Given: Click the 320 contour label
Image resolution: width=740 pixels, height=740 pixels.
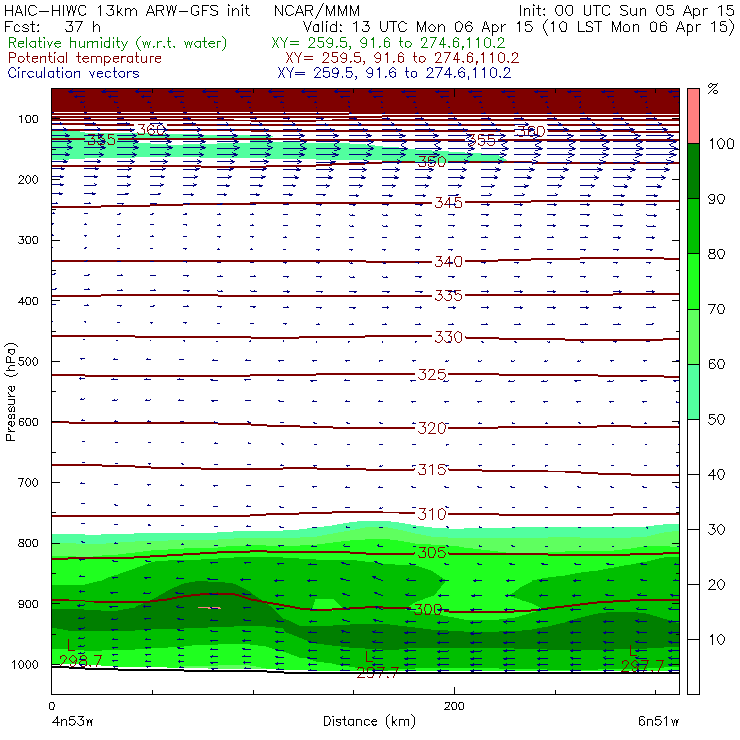Looking at the screenshot, I should tap(432, 429).
